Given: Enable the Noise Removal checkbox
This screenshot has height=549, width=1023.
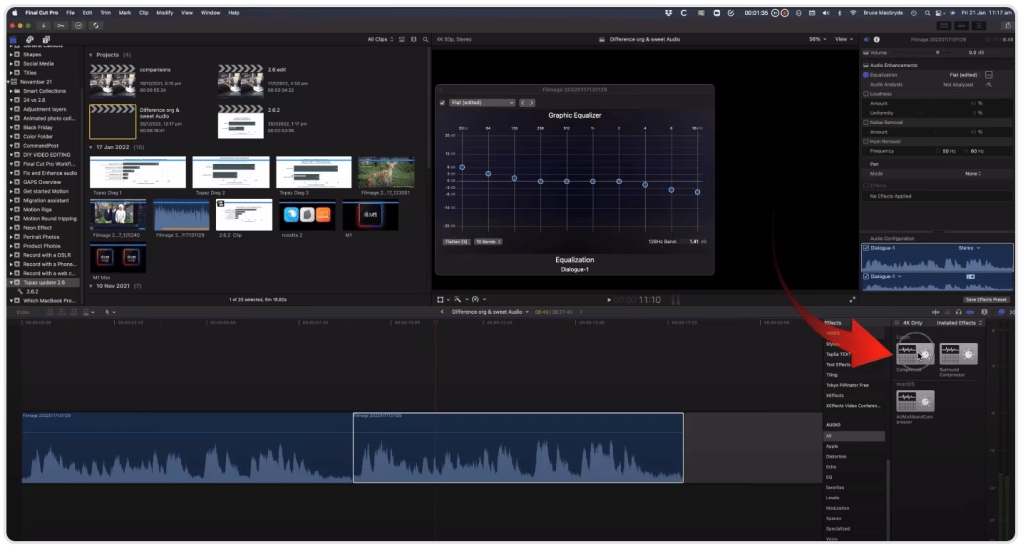Looking at the screenshot, I should coord(866,122).
